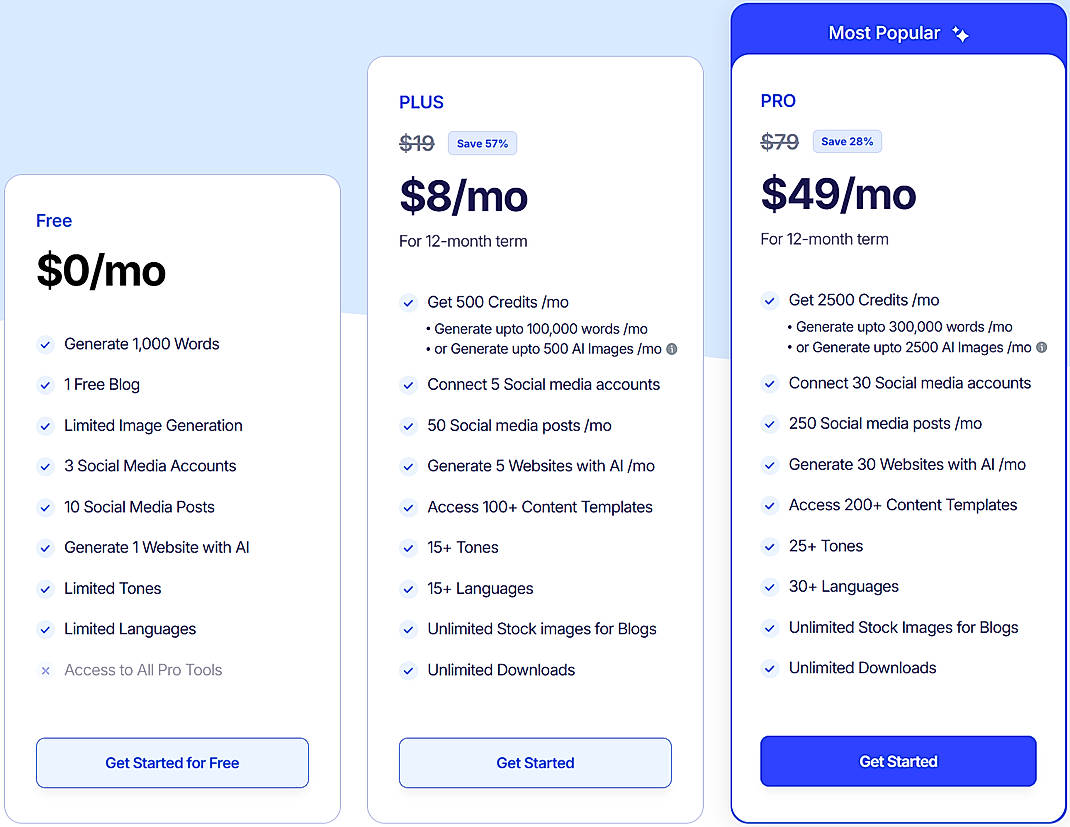Click the crossed-out $79 original price

pyautogui.click(x=780, y=141)
